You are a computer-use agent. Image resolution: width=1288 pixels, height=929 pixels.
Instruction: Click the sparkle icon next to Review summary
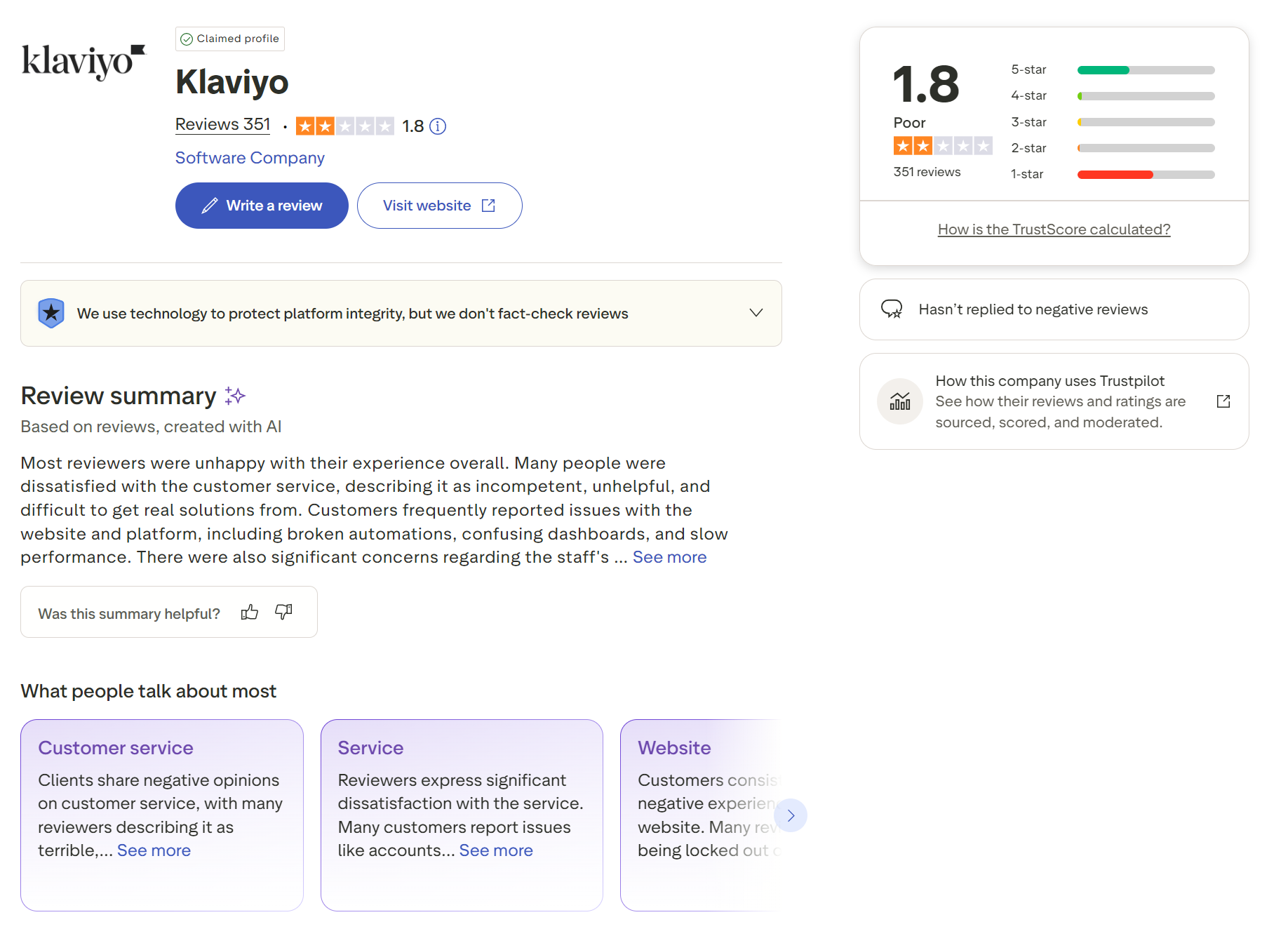click(235, 395)
